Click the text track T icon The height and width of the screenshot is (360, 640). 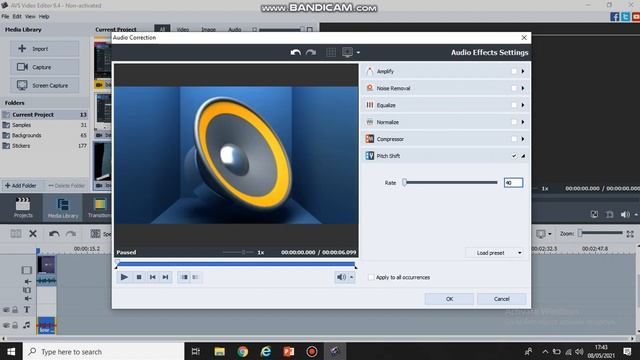[27, 310]
